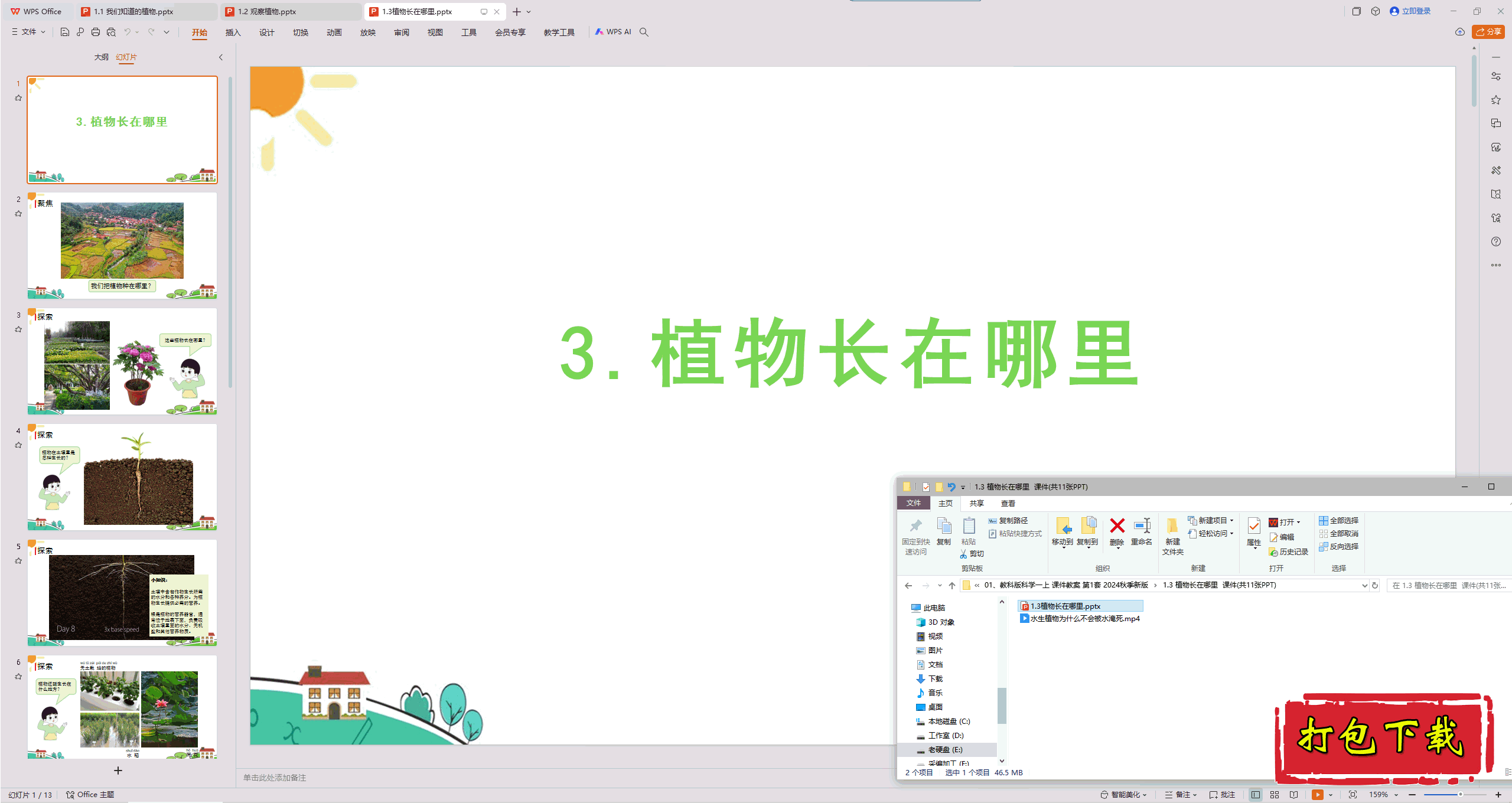The image size is (1512, 803).
Task: Click the Explorer back navigation arrow
Action: [908, 585]
